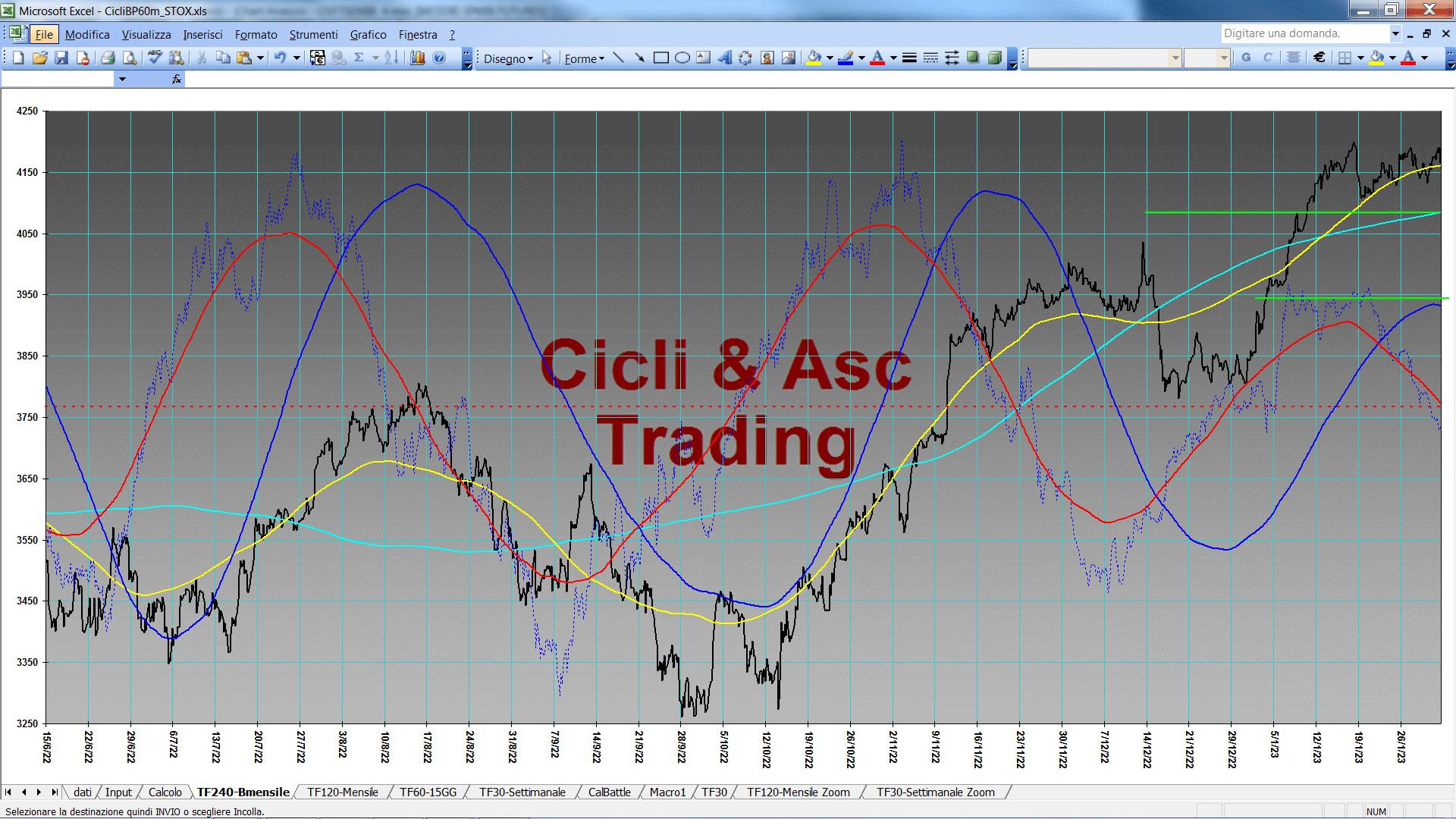Viewport: 1456px width, 819px height.
Task: Open the font name combo box
Action: point(1105,58)
